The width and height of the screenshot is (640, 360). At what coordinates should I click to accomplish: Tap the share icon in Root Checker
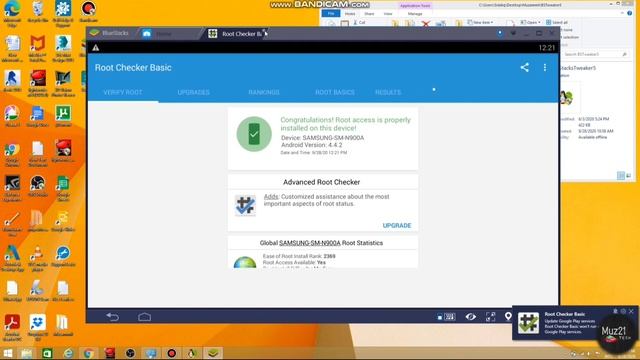pos(524,68)
